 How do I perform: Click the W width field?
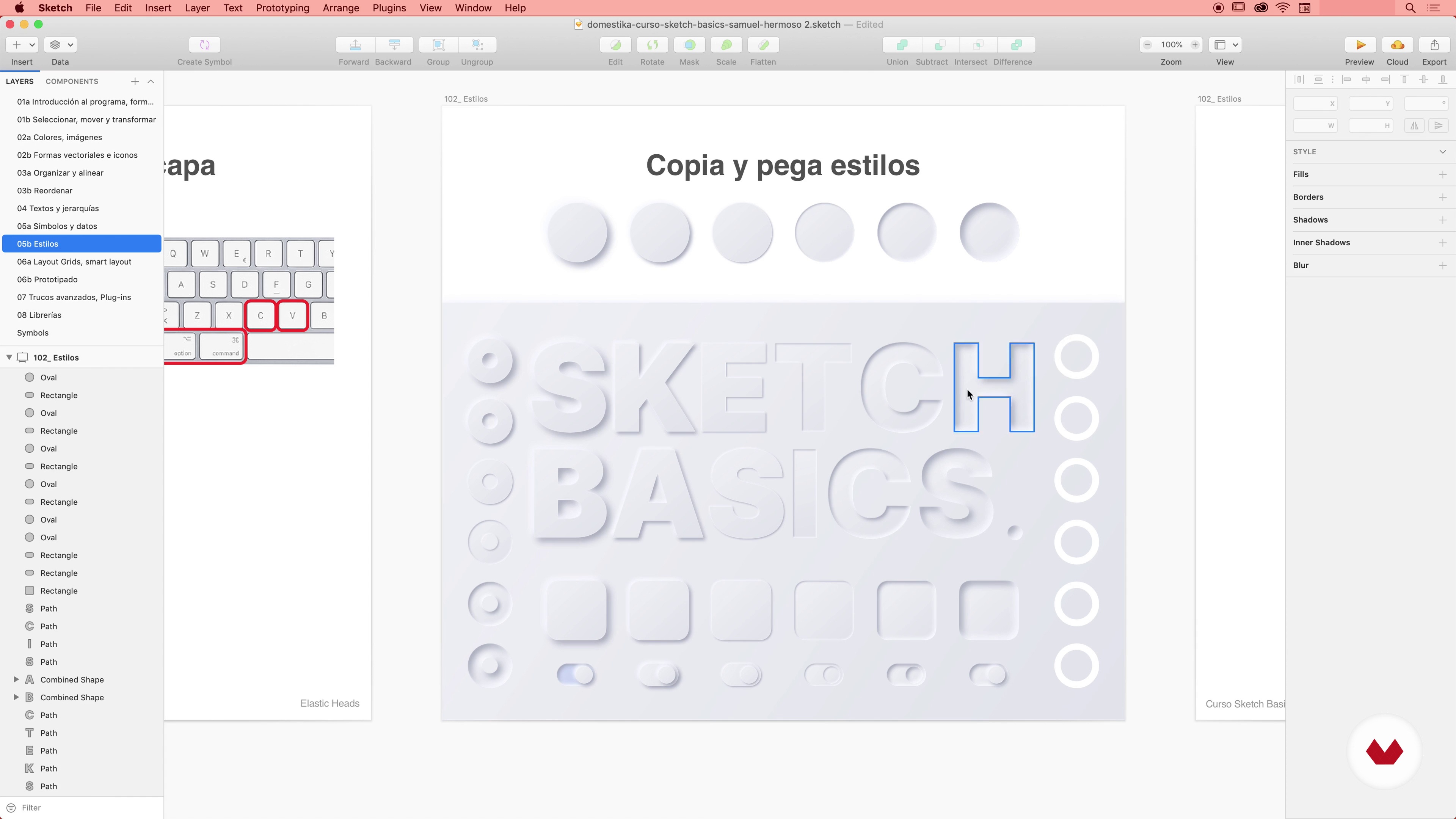coord(1315,126)
